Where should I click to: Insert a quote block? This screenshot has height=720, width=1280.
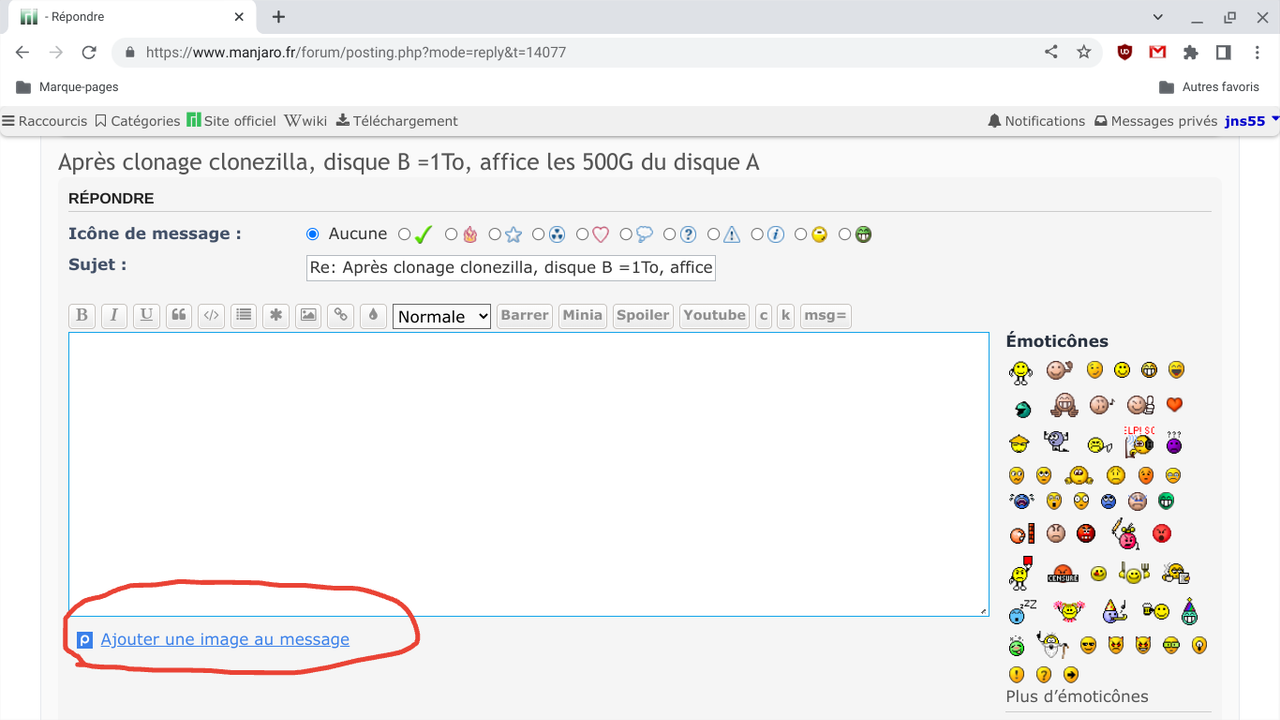coord(178,315)
